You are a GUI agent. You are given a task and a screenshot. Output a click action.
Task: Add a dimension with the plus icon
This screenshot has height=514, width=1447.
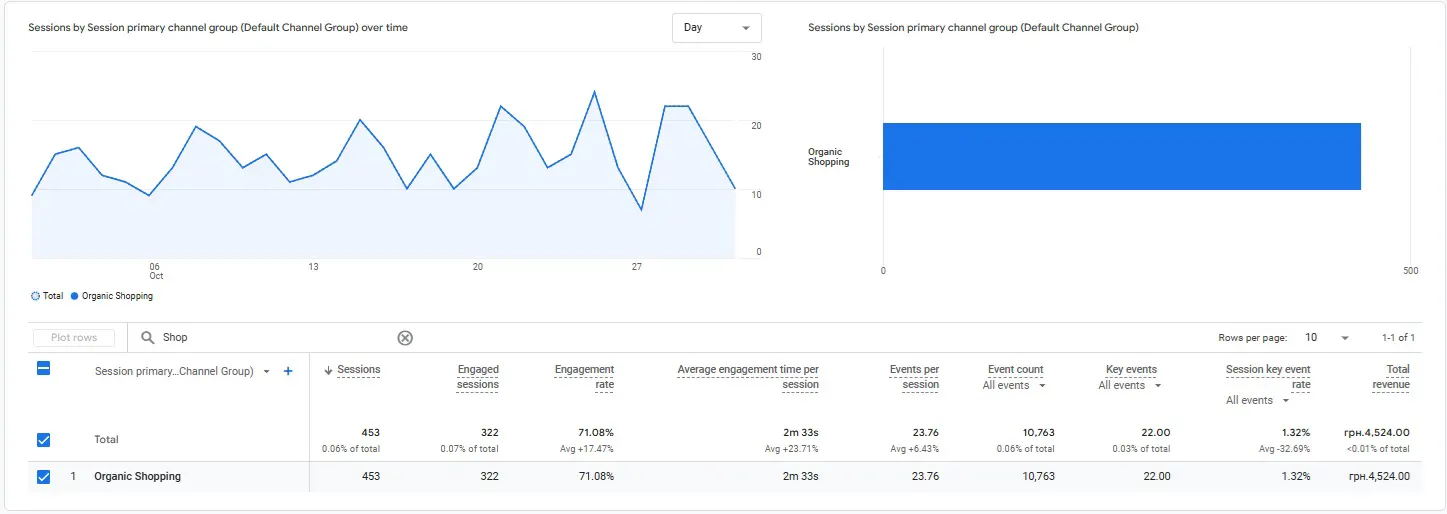[x=288, y=371]
